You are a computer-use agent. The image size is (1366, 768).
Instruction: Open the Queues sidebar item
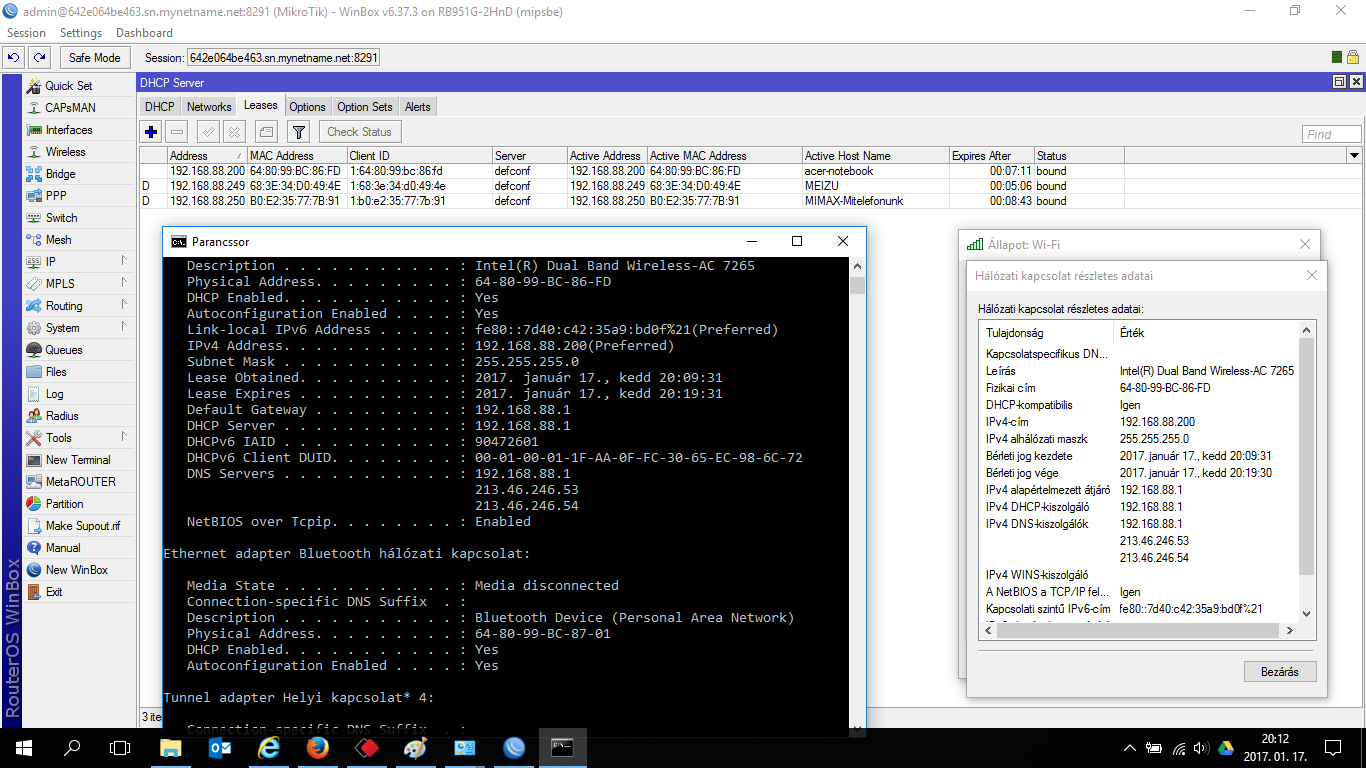click(x=63, y=350)
